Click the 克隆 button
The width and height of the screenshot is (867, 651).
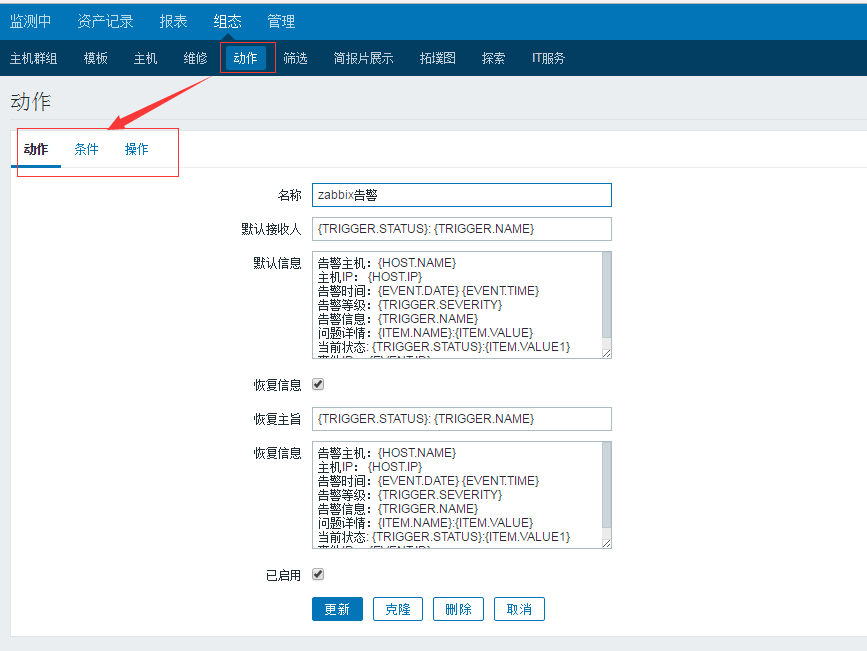coord(398,609)
